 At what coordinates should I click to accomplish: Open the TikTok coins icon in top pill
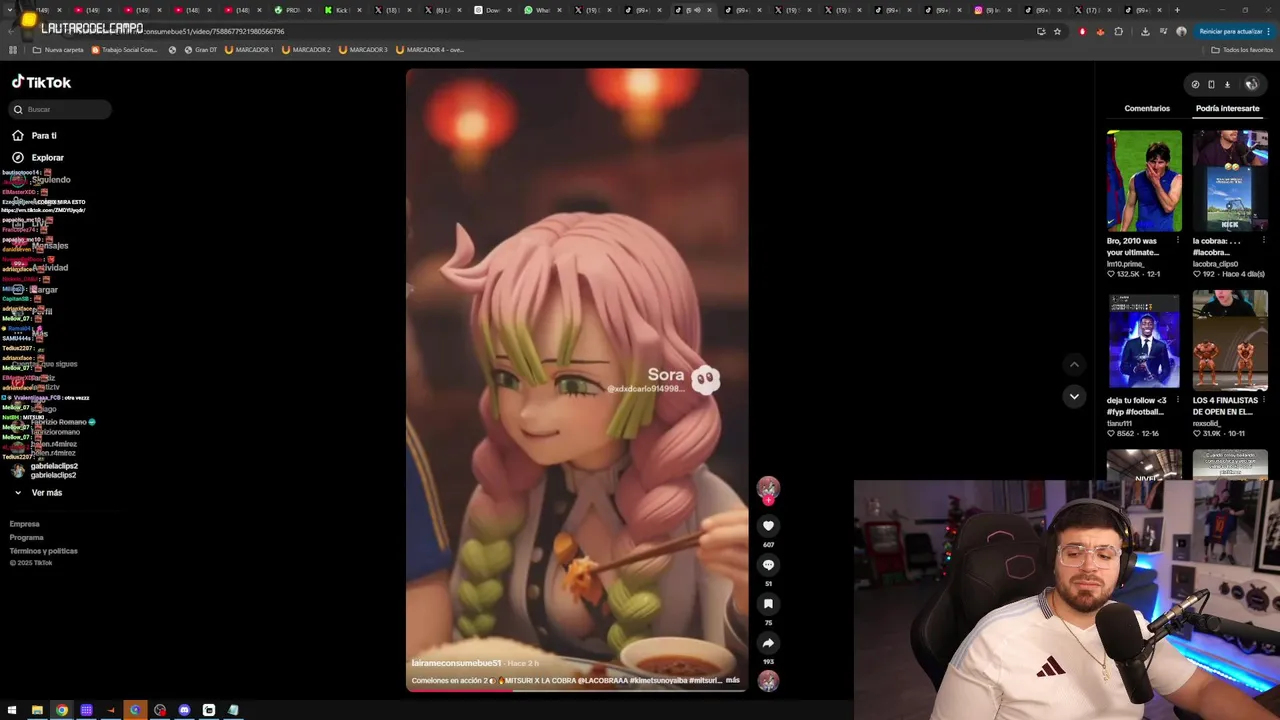coord(1195,84)
